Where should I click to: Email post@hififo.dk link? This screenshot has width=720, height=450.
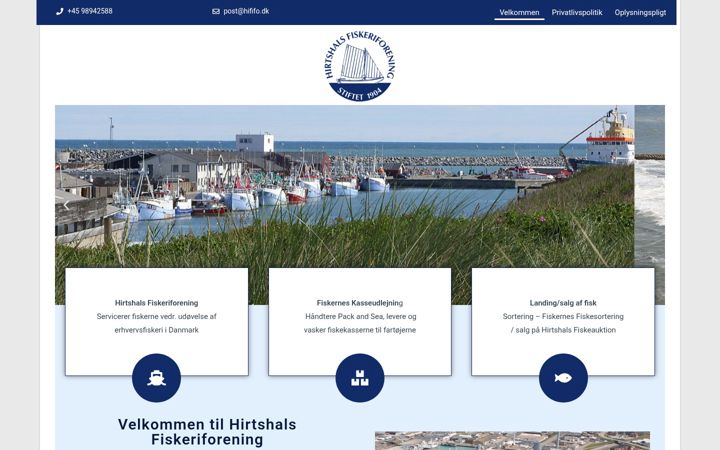coord(246,11)
